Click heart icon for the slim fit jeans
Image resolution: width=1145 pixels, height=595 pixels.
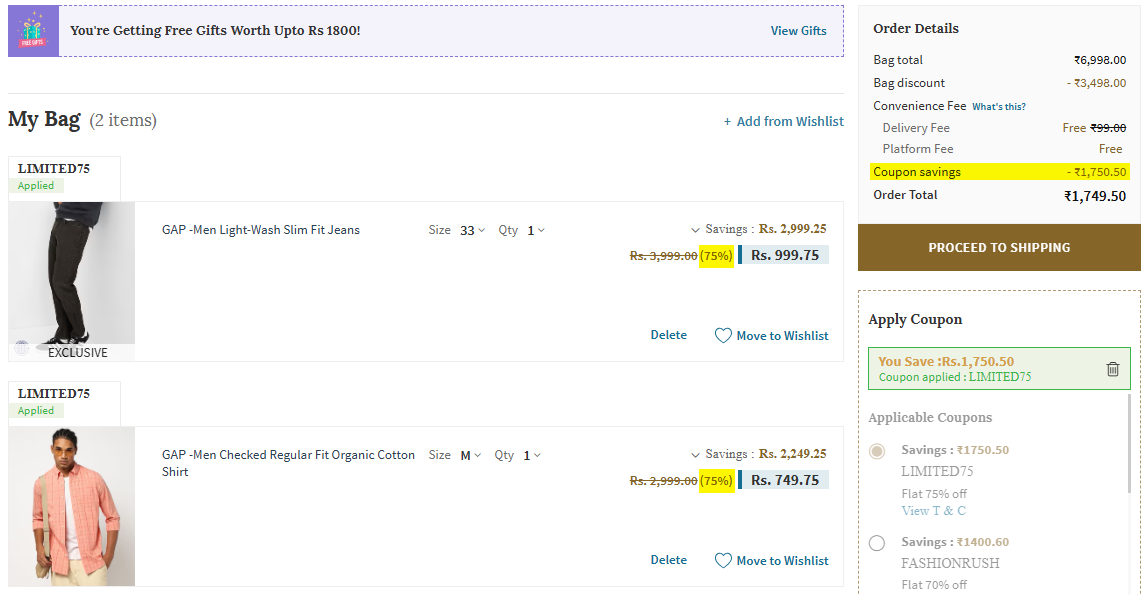pos(723,336)
